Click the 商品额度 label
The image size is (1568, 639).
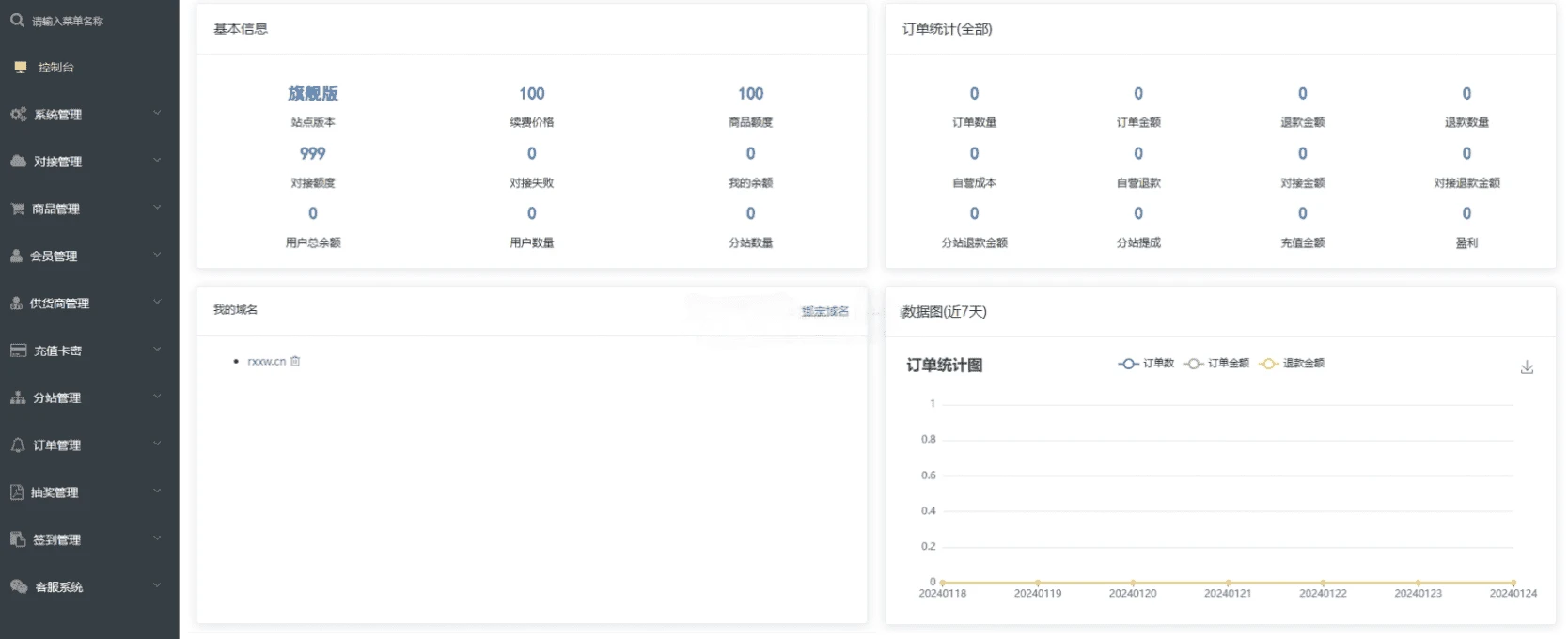pos(750,122)
